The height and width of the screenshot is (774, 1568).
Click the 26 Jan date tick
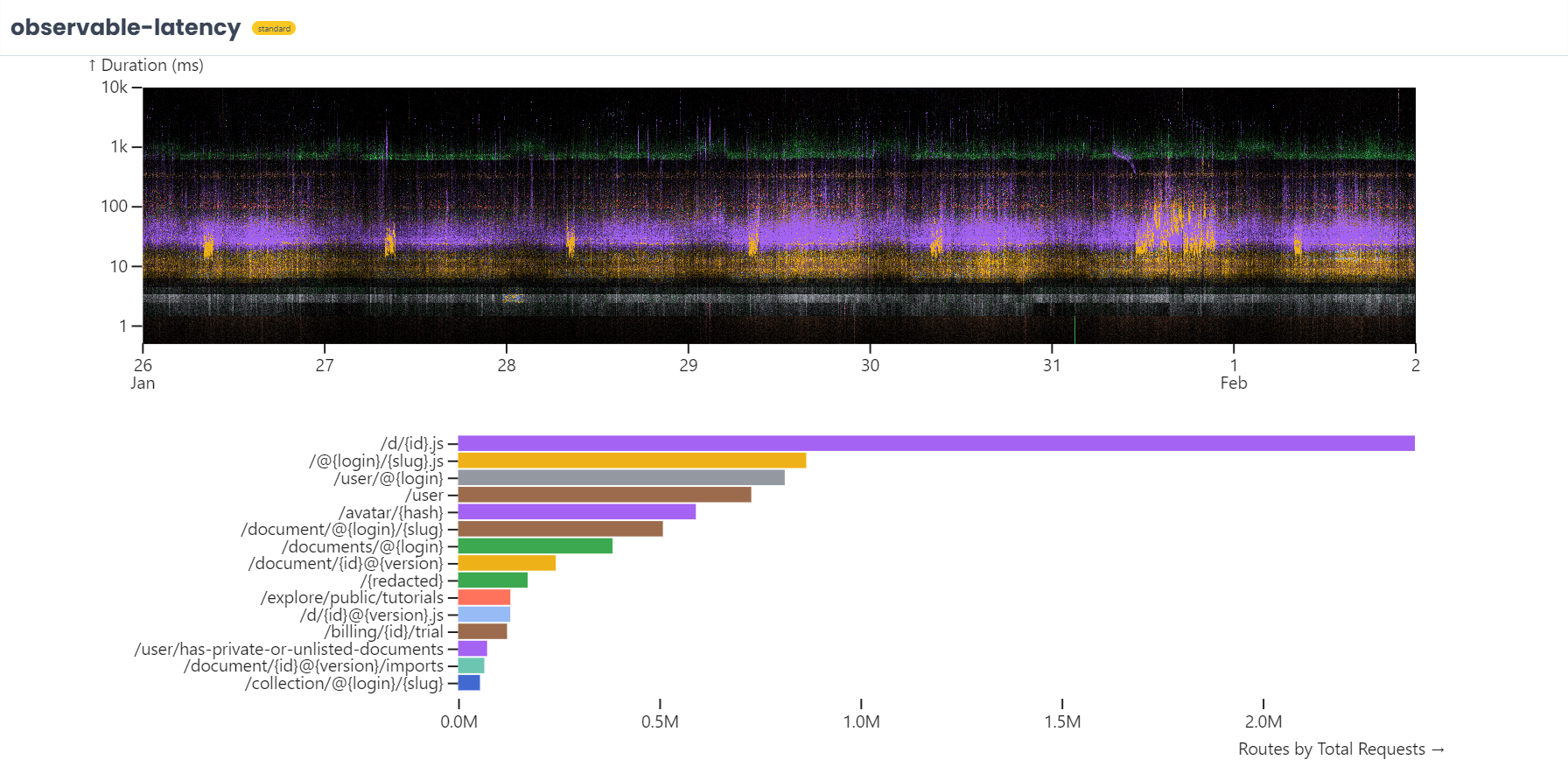(x=143, y=374)
